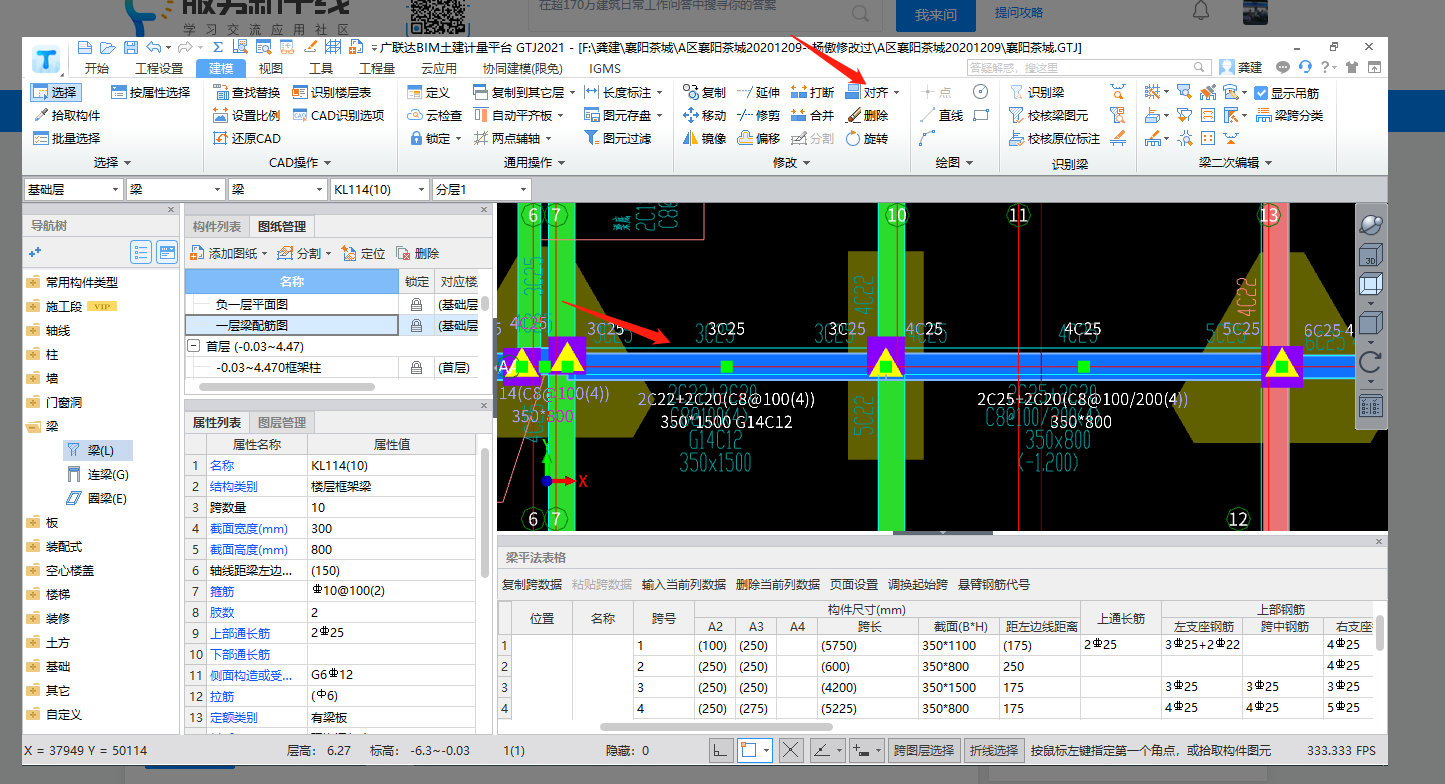
Task: Click 校核梁图元 check beam elements
Action: [1049, 115]
